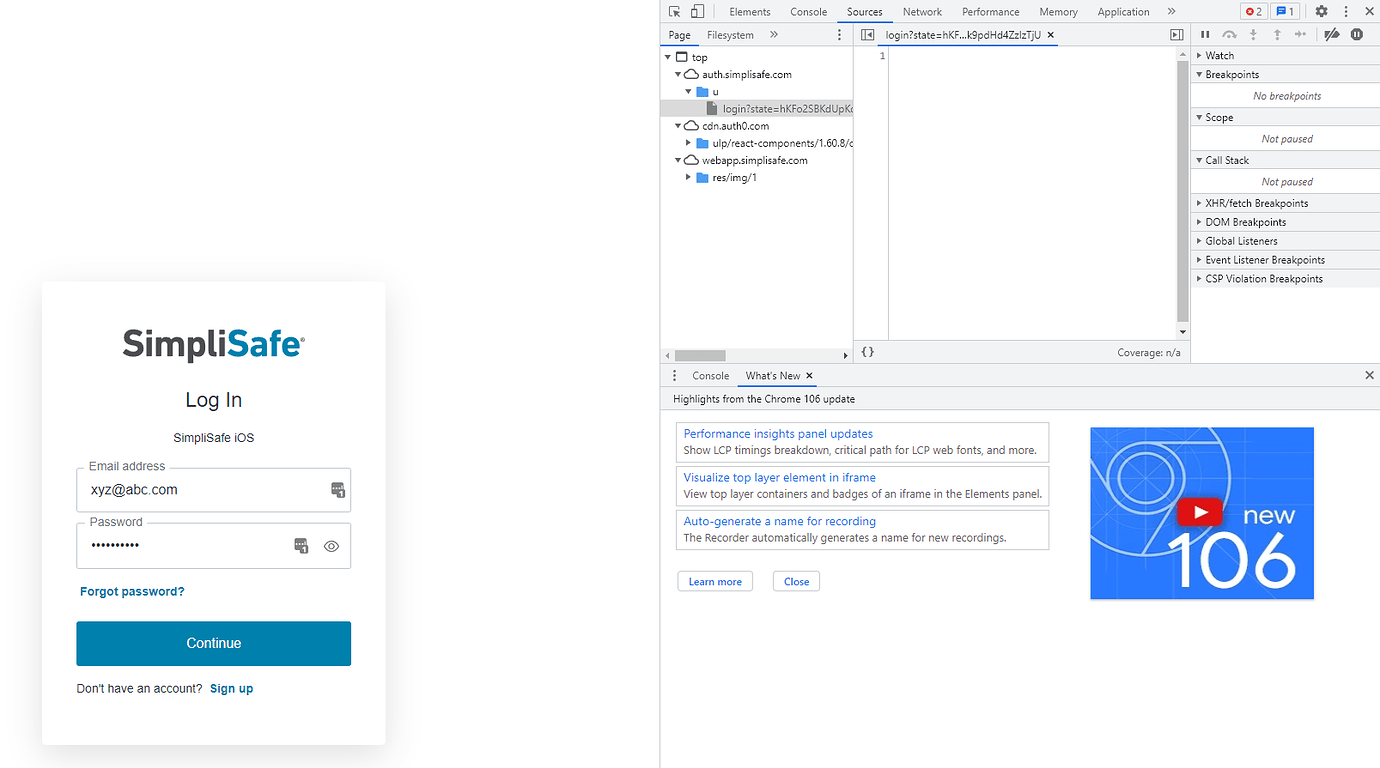Click the red errors count badge
The image size is (1380, 768).
(1253, 12)
